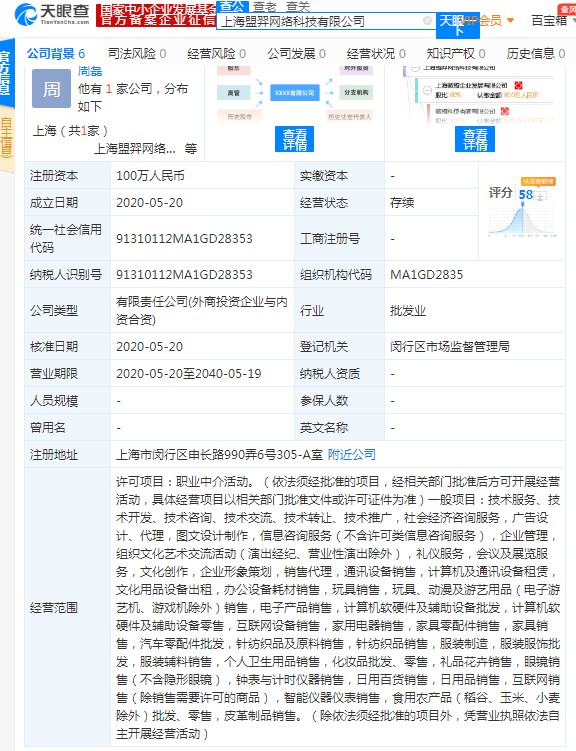The width and height of the screenshot is (576, 751).
Task: Click the score distribution chart
Action: pos(522,222)
